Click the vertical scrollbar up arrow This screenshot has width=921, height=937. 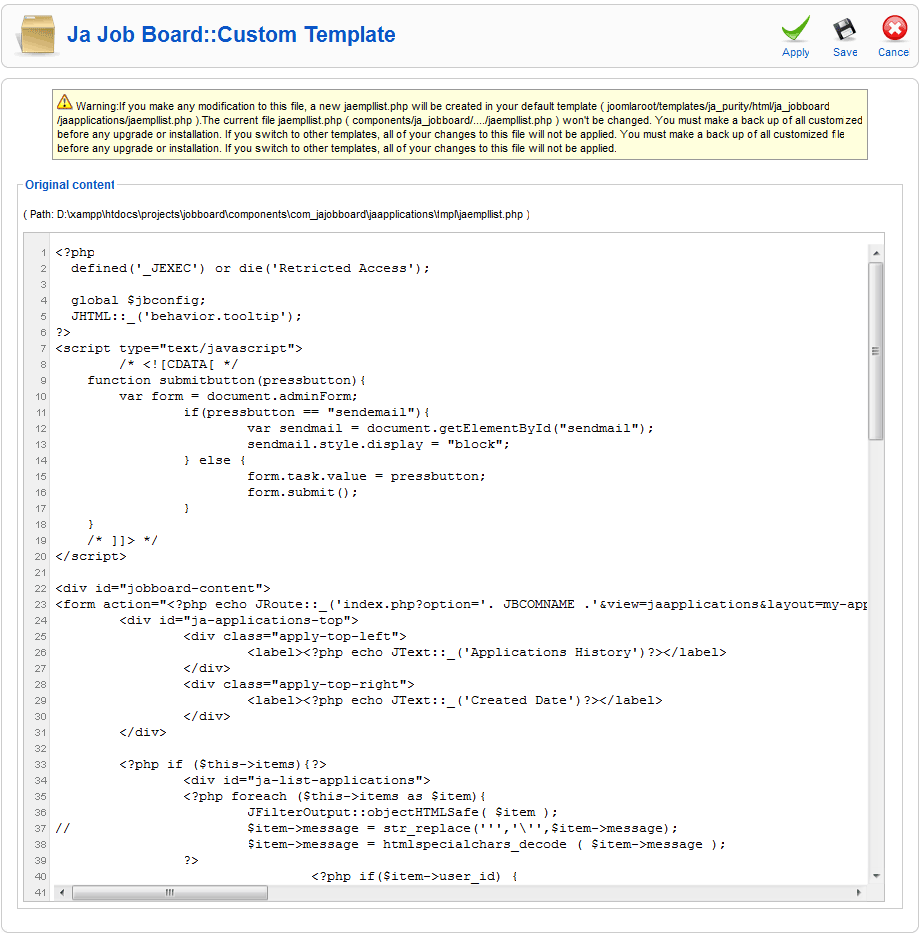pos(876,253)
